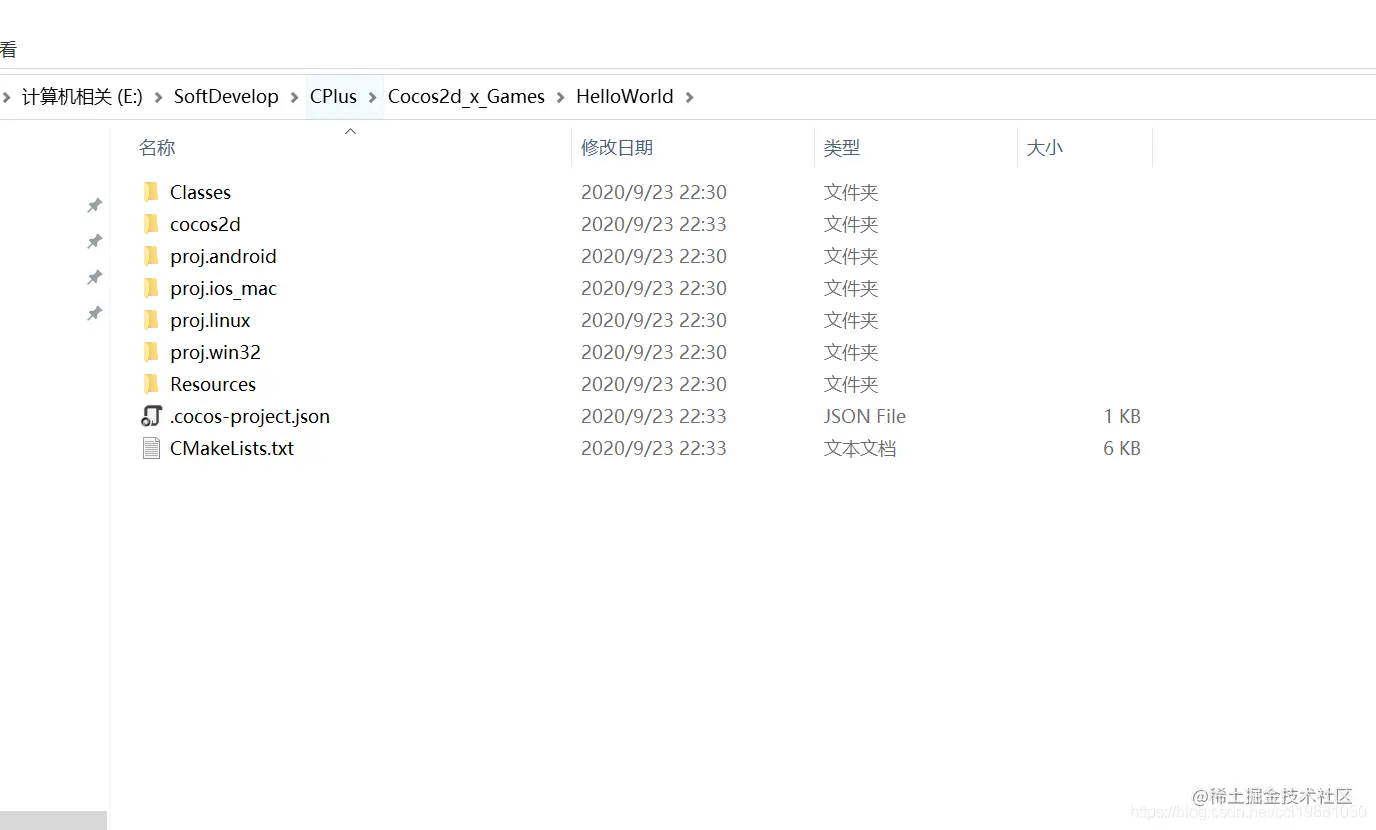Select the Resources folder name
1376x830 pixels.
pyautogui.click(x=213, y=384)
